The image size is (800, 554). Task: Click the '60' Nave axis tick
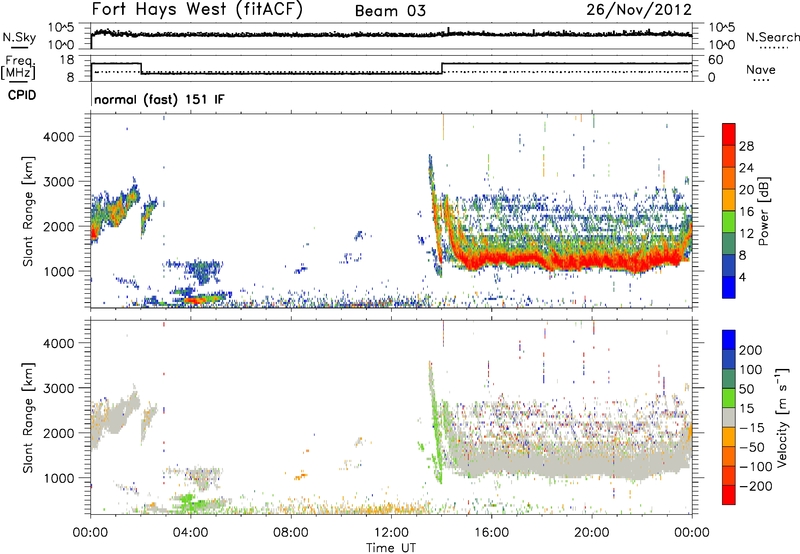[715, 60]
